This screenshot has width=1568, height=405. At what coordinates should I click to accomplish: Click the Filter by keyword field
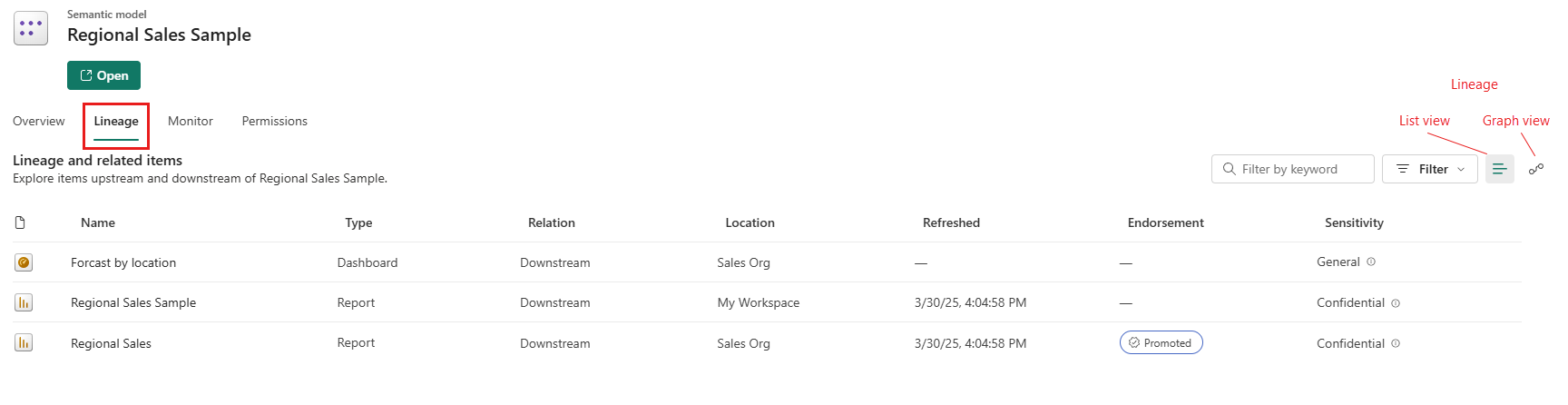click(x=1293, y=169)
